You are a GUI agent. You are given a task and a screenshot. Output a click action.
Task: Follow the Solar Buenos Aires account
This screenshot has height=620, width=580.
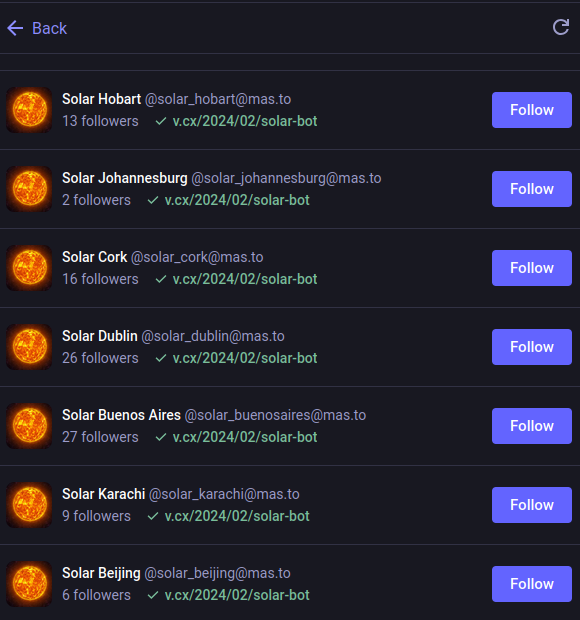click(532, 426)
